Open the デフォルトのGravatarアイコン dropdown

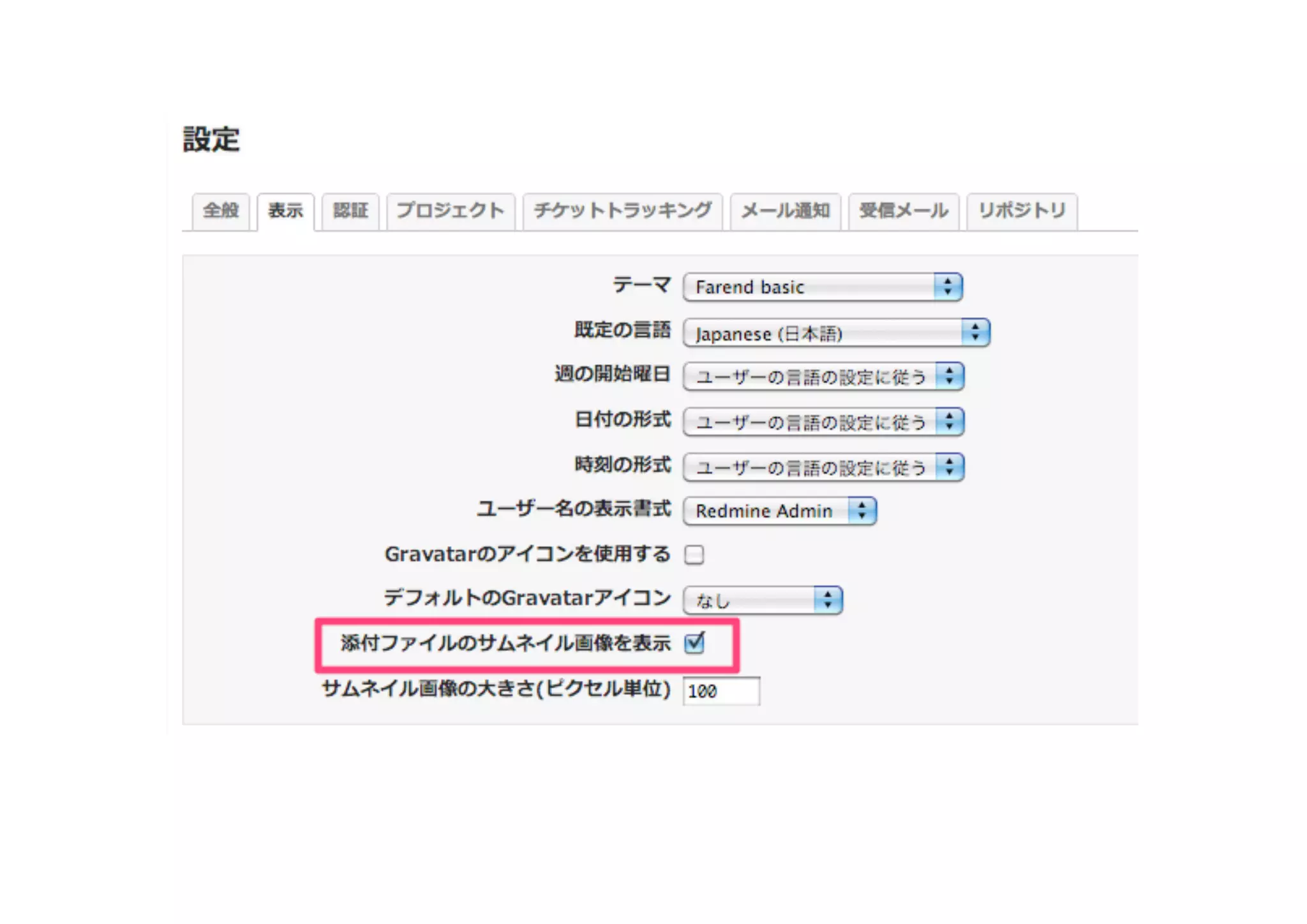763,600
